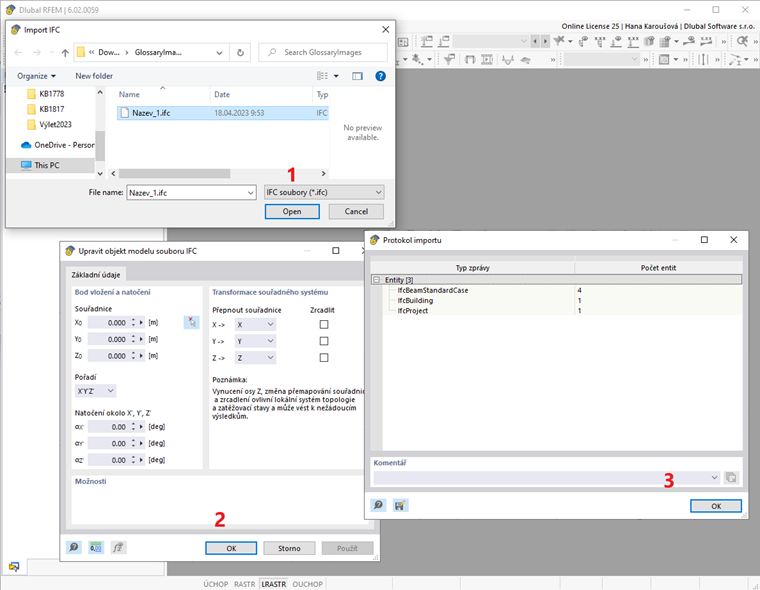Click OK in Protokol importu
The image size is (760, 590).
tap(716, 506)
